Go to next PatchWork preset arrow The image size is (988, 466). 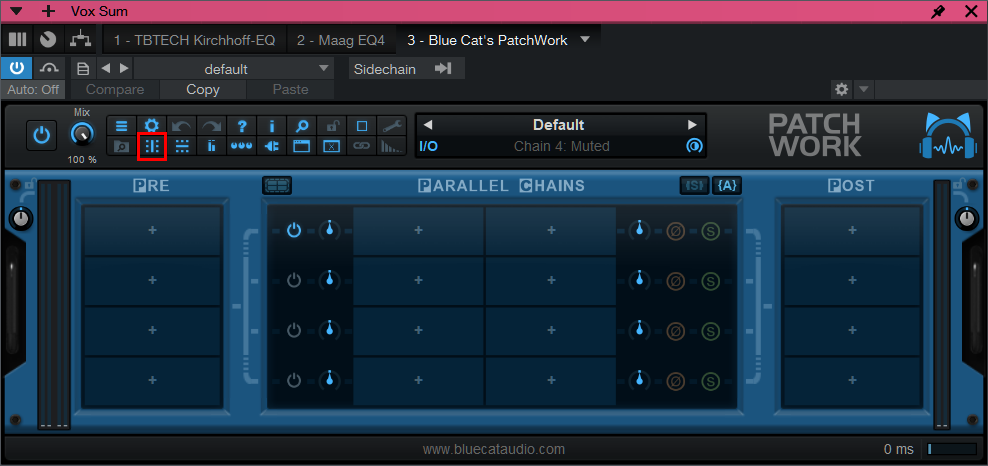(x=692, y=125)
